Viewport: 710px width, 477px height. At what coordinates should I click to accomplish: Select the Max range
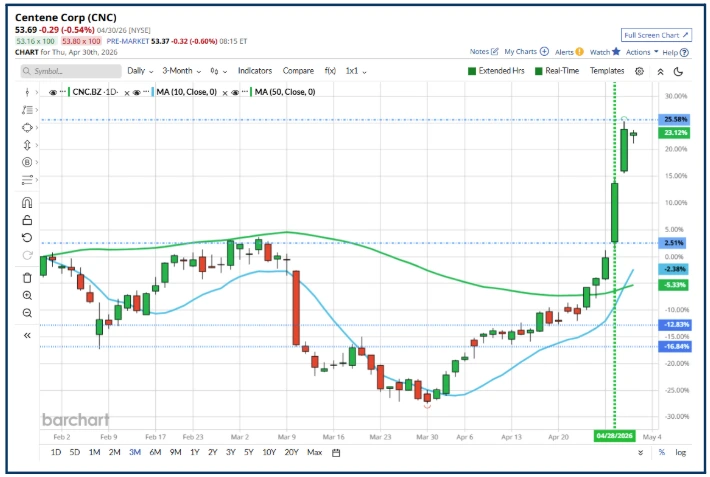coord(314,452)
